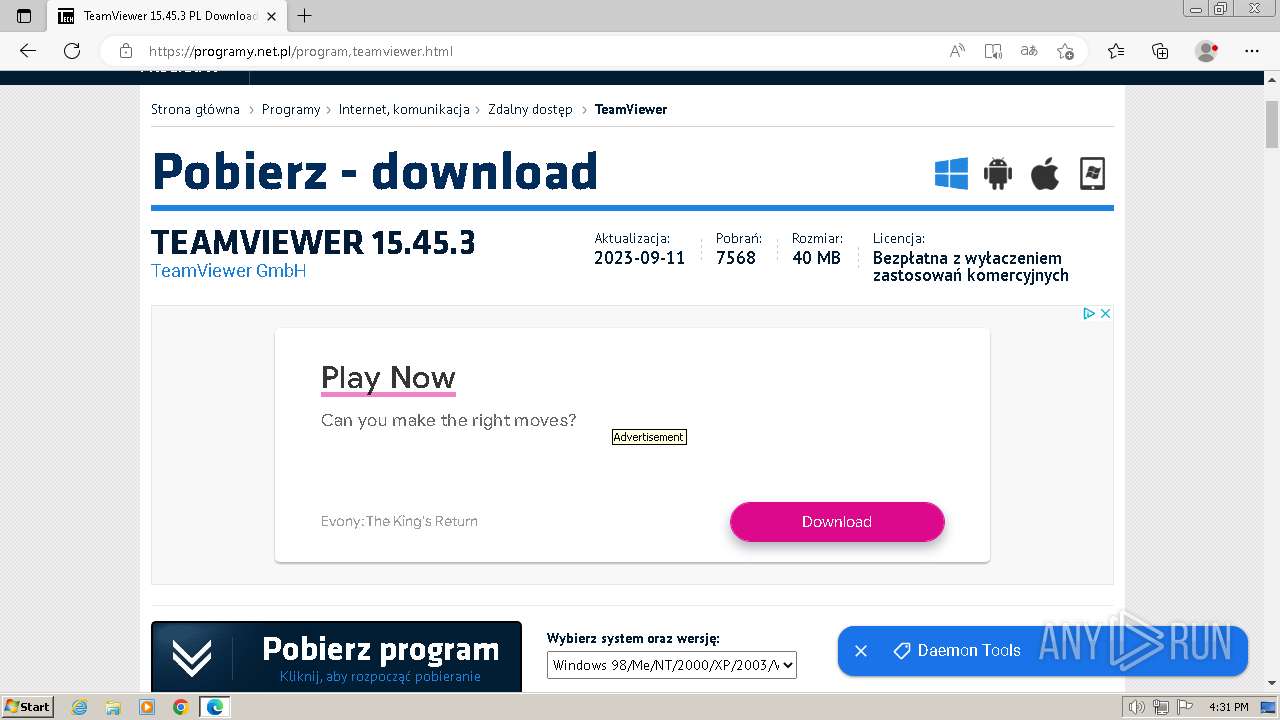The width and height of the screenshot is (1280, 720).
Task: Launch Chrome from the taskbar
Action: tap(181, 707)
